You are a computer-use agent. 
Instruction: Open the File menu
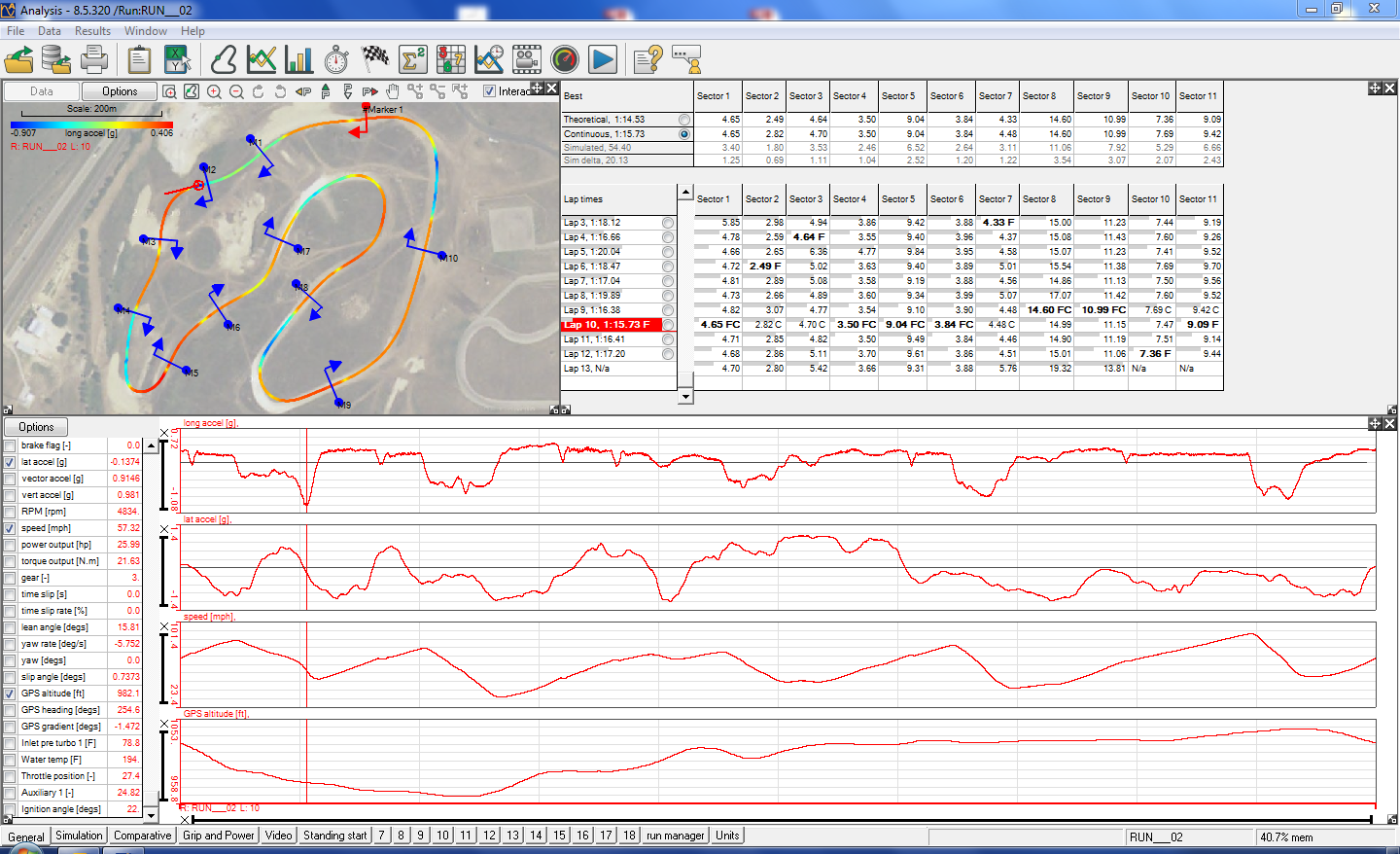tap(16, 31)
